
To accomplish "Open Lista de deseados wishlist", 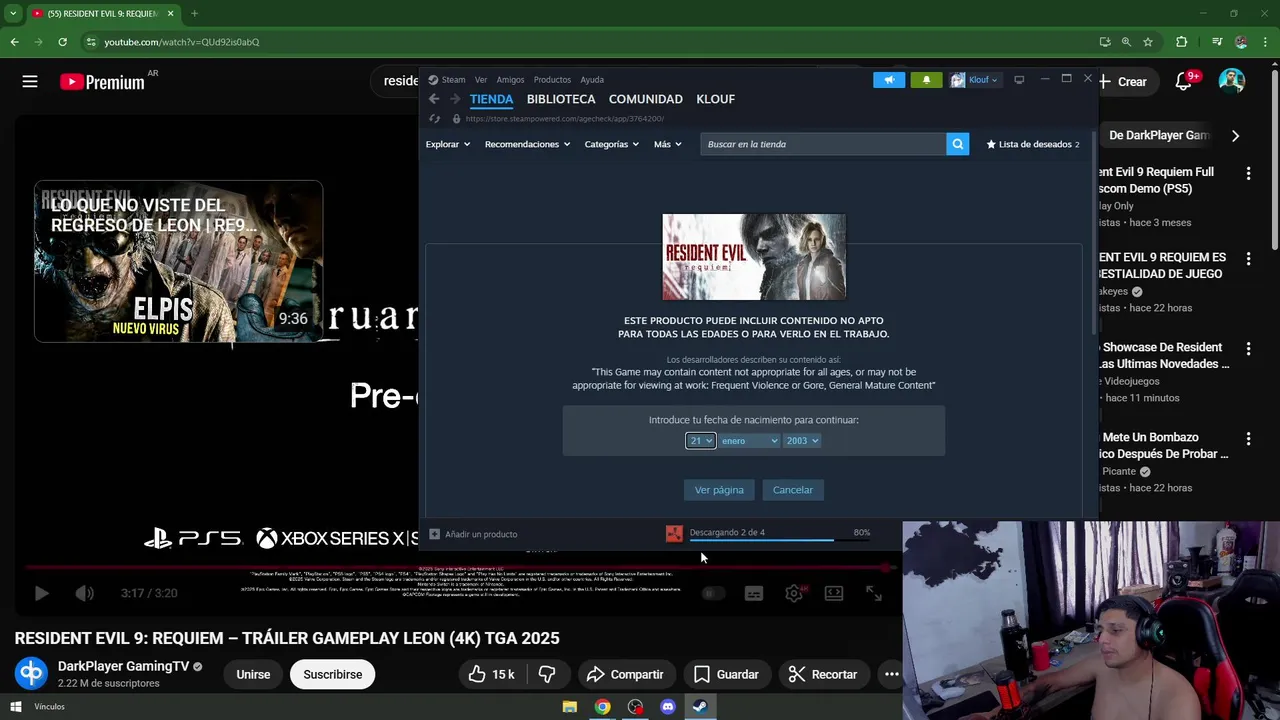I will [x=1033, y=144].
